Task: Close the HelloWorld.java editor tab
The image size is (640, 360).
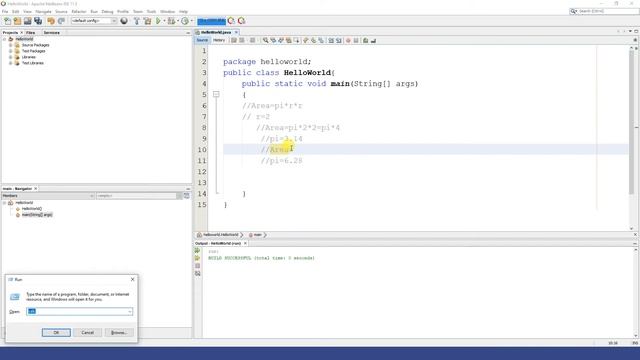Action: coord(236,32)
